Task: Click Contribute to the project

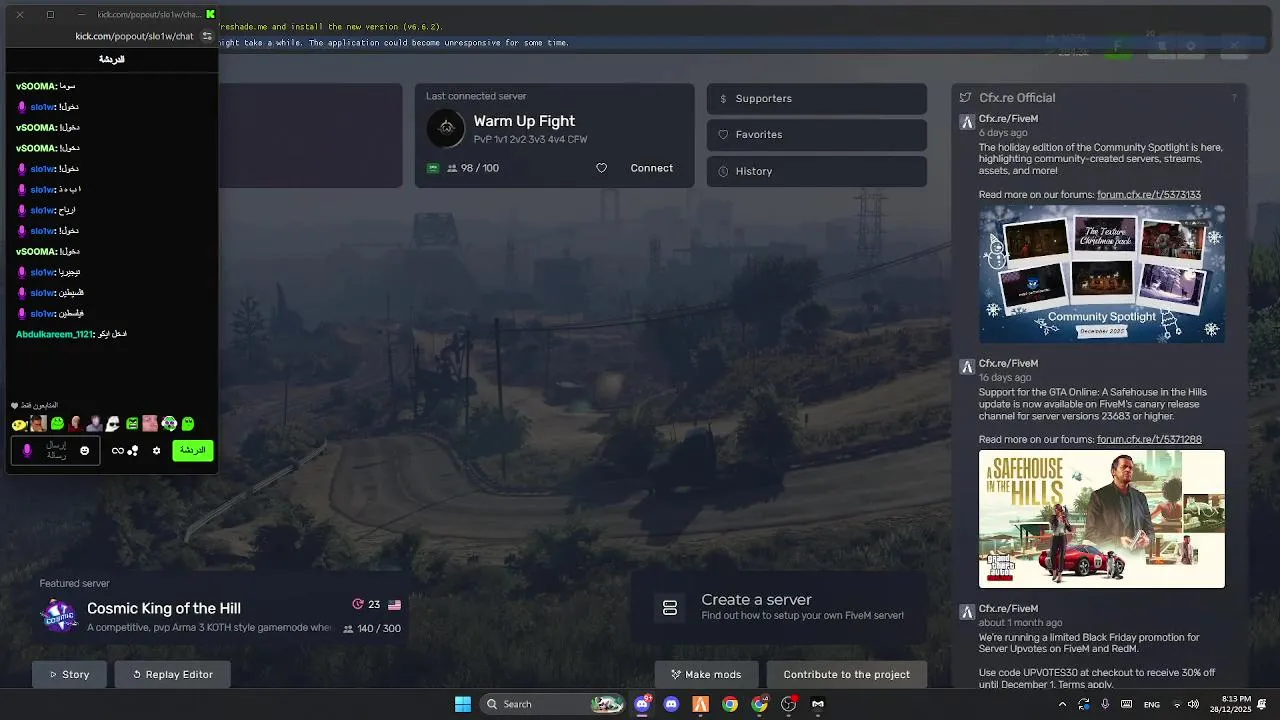Action: pyautogui.click(x=846, y=675)
